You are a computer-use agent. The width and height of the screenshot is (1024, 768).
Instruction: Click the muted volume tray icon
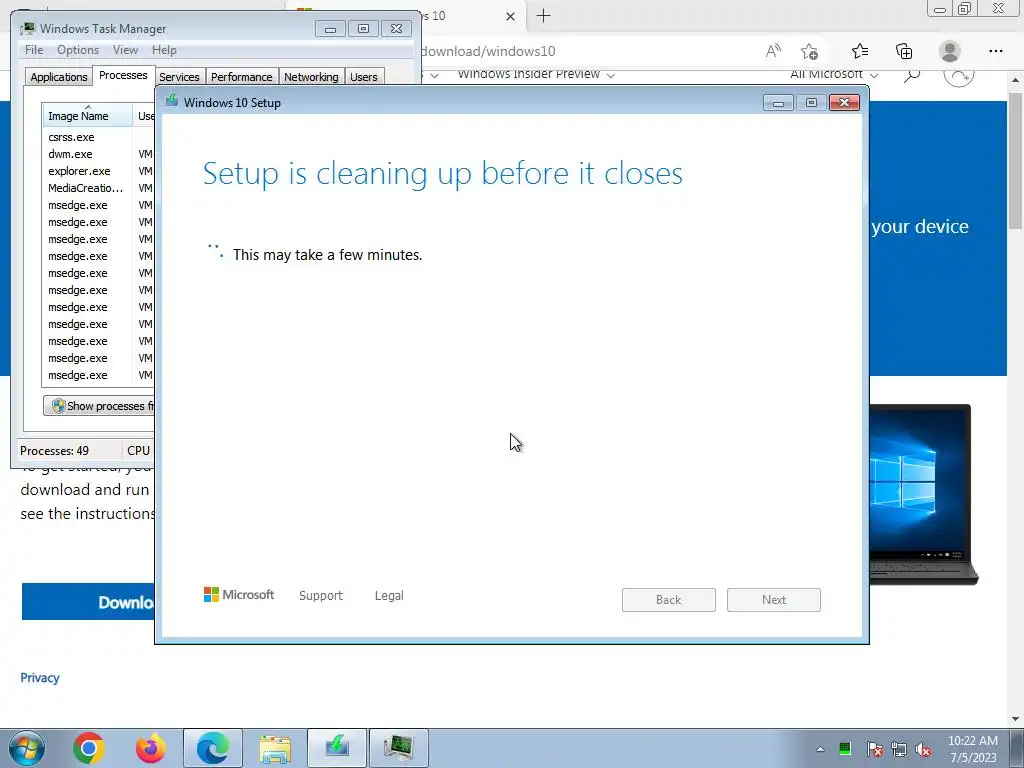[x=923, y=749]
